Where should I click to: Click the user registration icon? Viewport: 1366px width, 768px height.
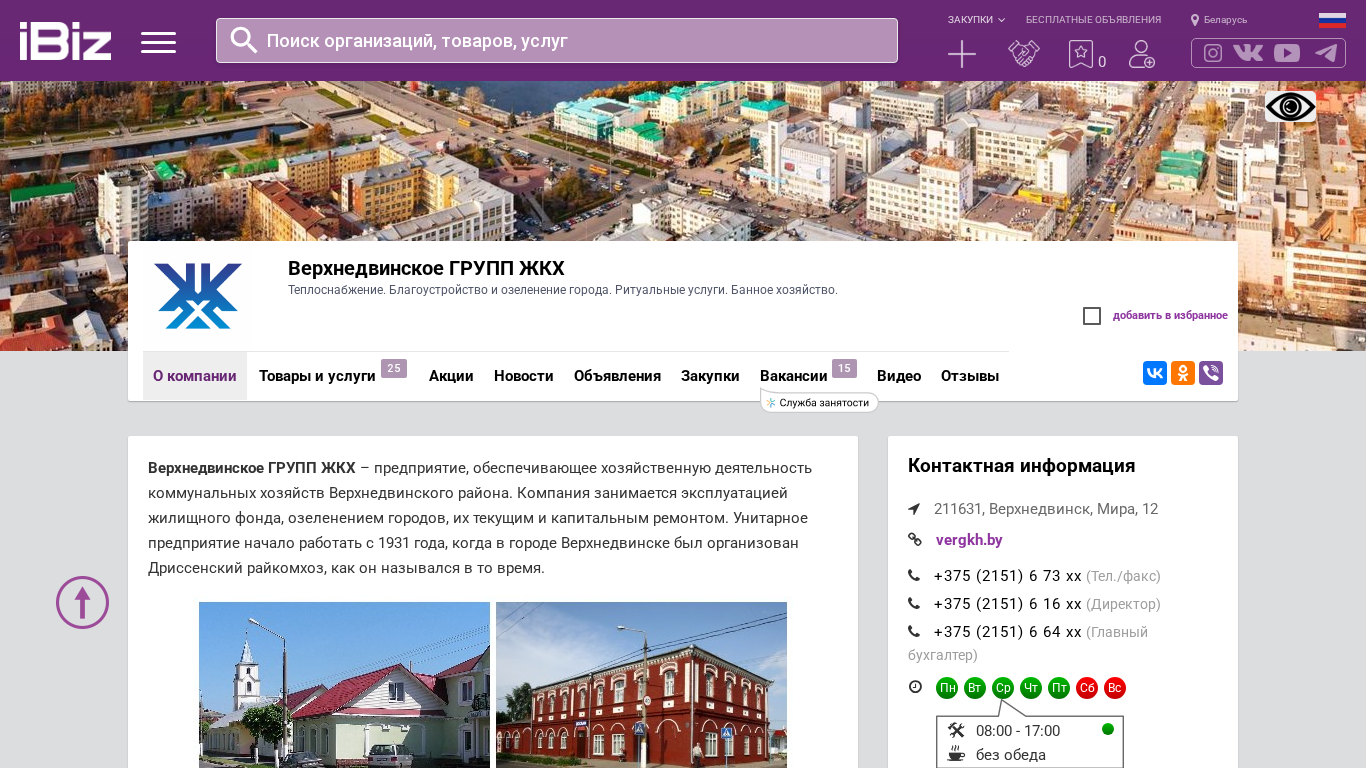[1141, 54]
